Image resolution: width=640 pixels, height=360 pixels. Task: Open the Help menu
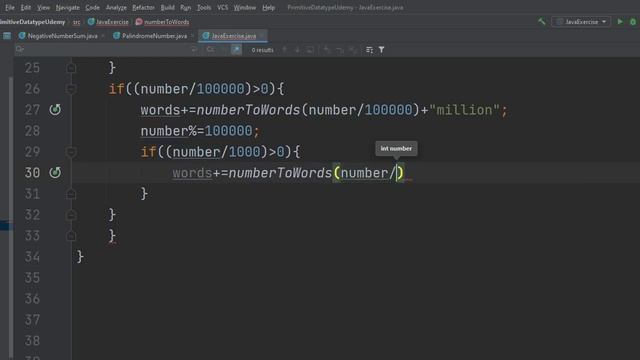point(268,7)
